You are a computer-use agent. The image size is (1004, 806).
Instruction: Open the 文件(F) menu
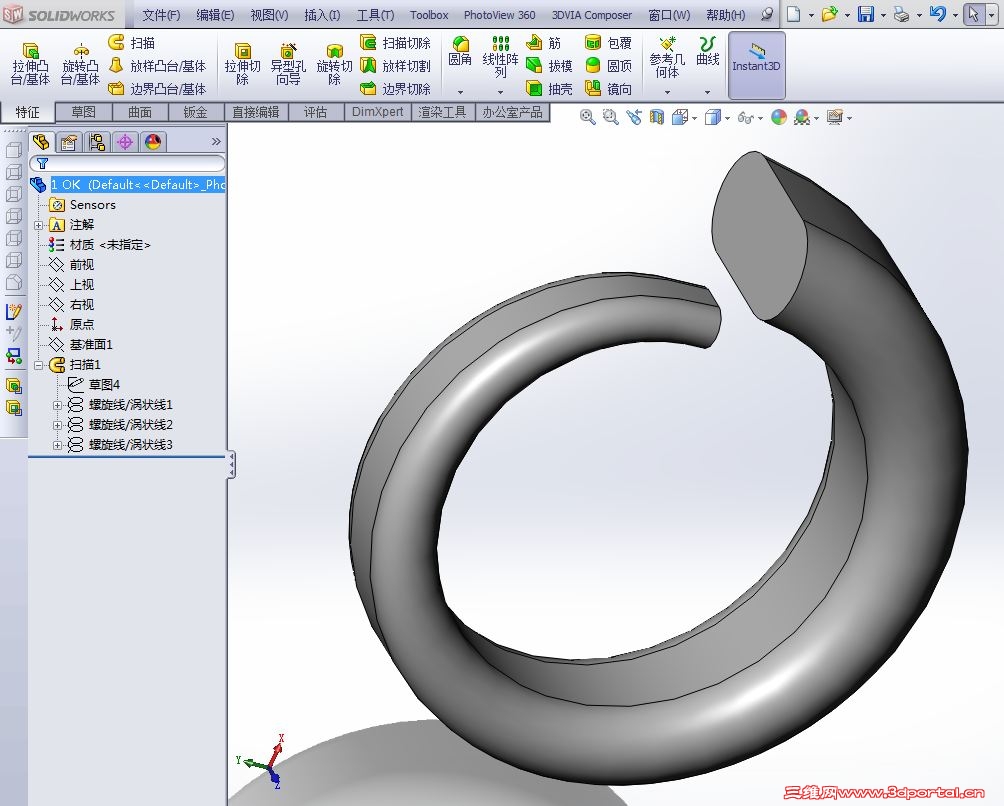[x=161, y=15]
